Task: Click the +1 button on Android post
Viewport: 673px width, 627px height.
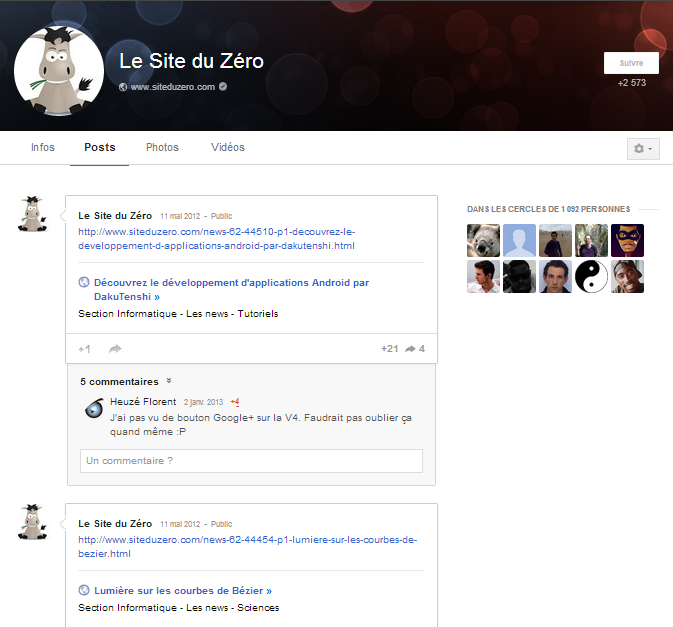Action: [x=85, y=349]
